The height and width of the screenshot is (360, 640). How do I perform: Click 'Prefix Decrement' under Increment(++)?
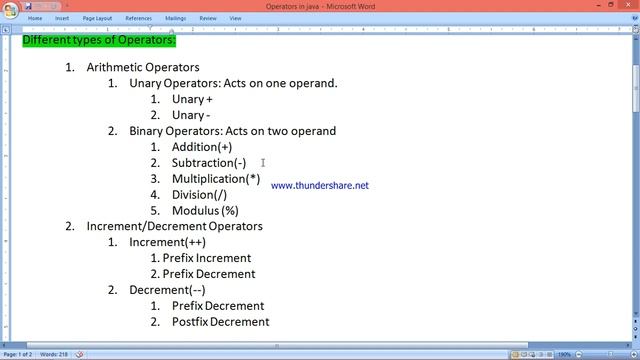[209, 274]
